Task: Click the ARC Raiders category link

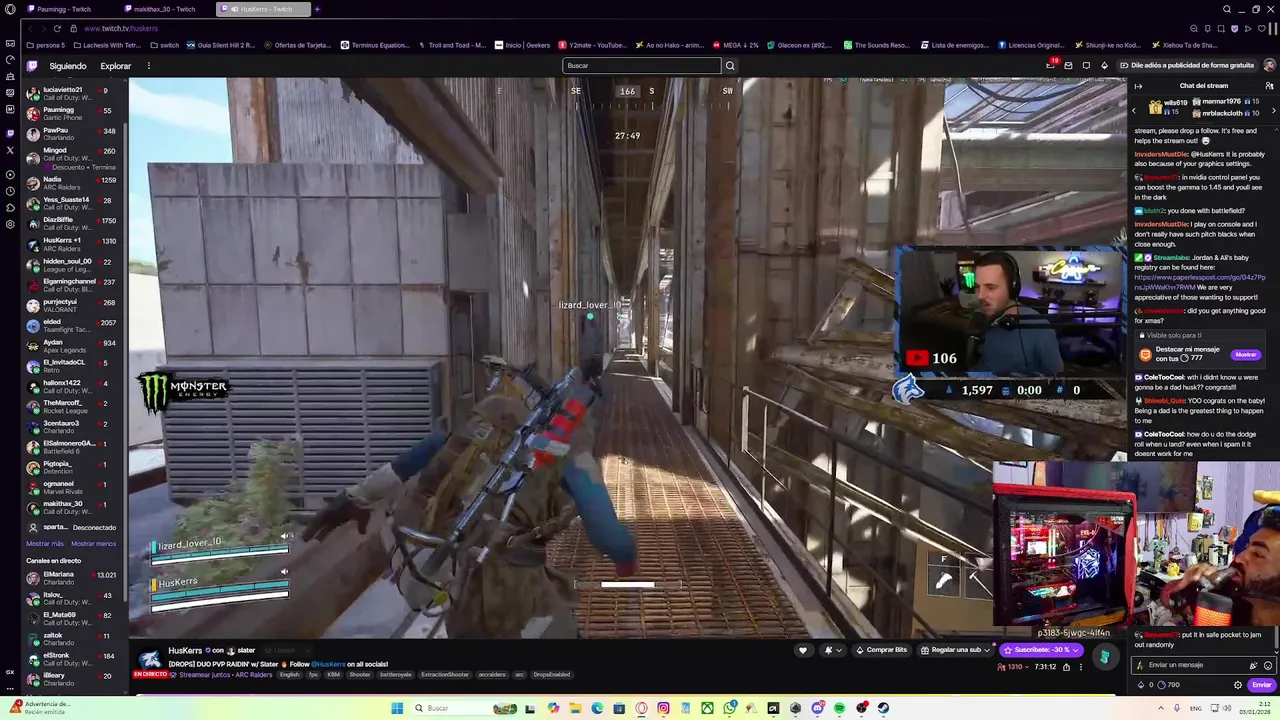Action: point(254,675)
